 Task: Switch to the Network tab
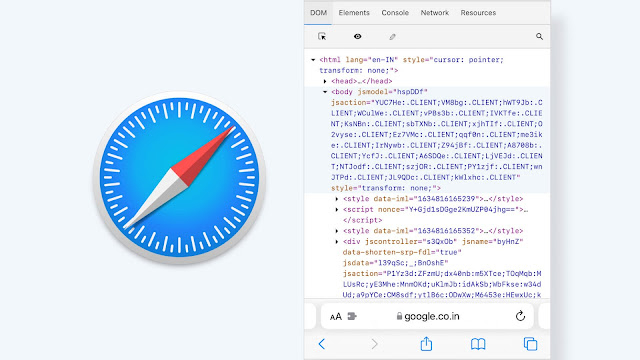tap(434, 13)
